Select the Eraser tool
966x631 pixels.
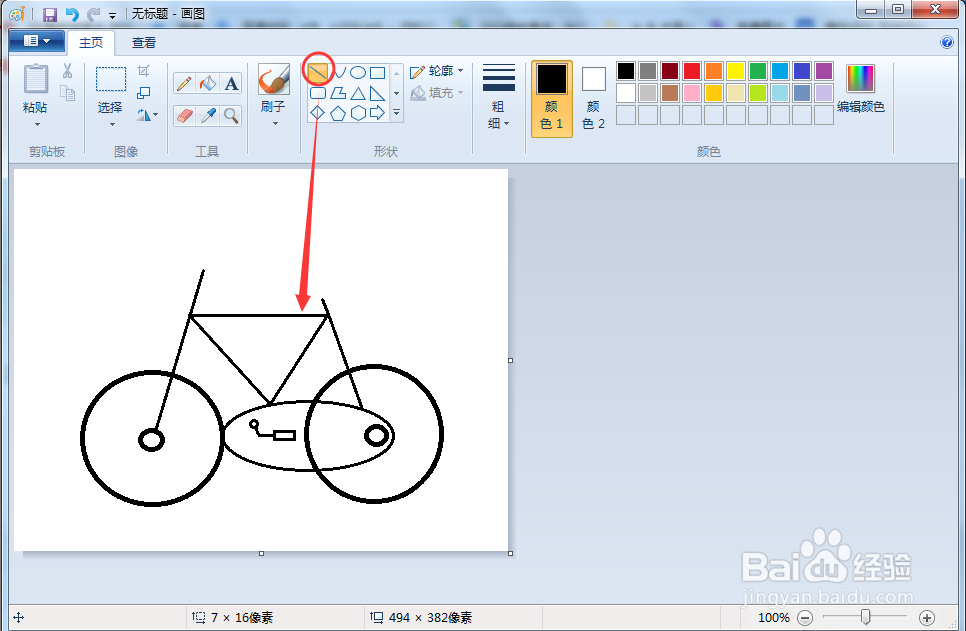pyautogui.click(x=185, y=115)
